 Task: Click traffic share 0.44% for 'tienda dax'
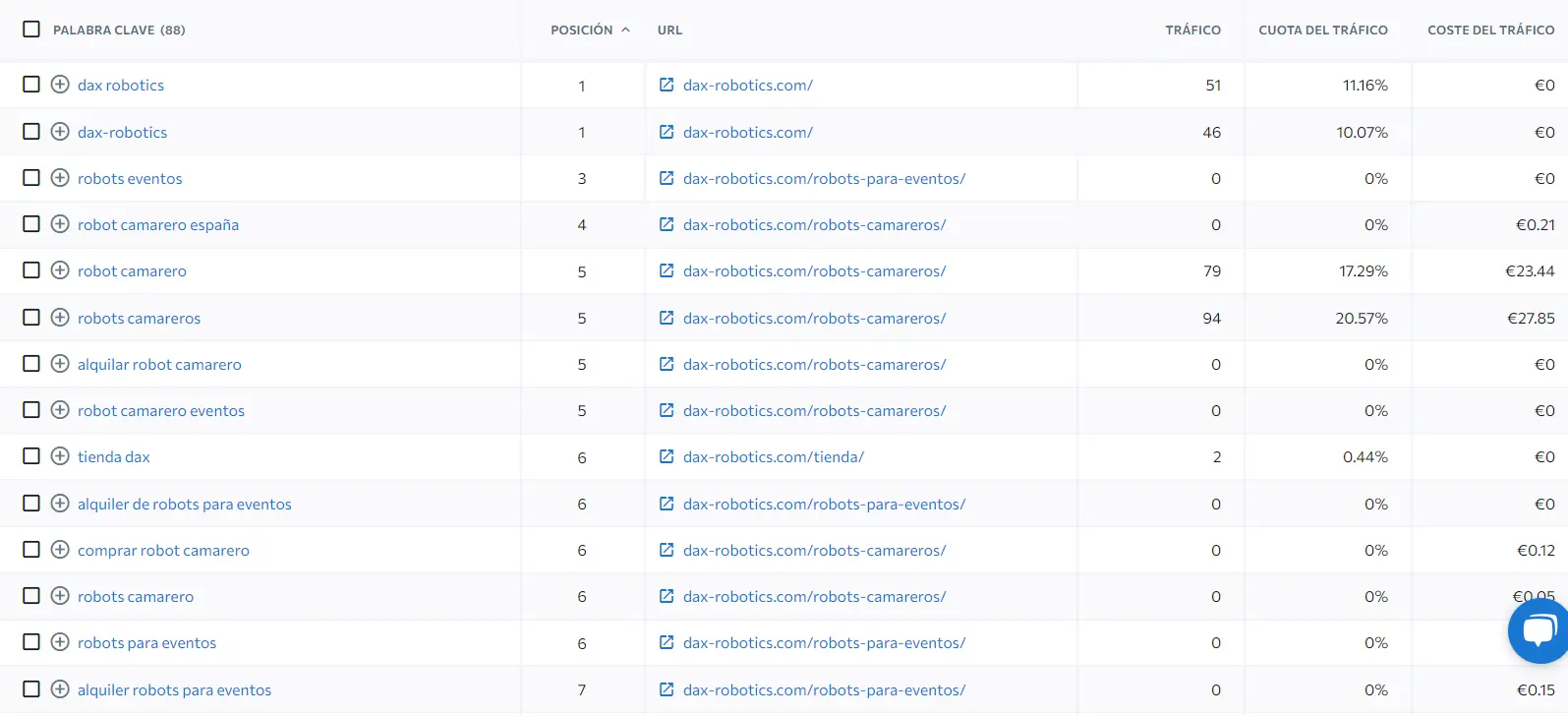point(1365,457)
